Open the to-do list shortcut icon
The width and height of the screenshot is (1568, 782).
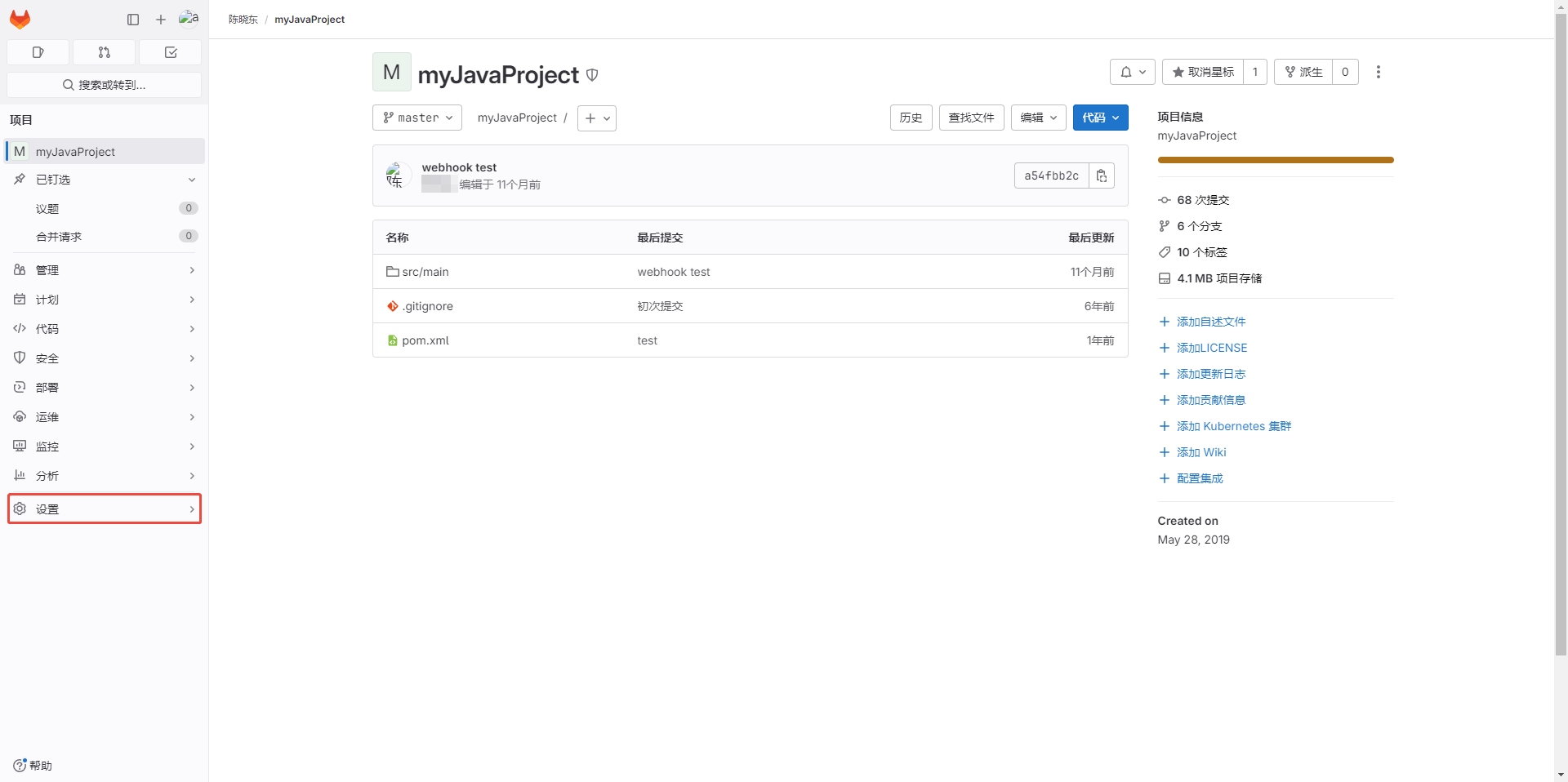tap(171, 52)
